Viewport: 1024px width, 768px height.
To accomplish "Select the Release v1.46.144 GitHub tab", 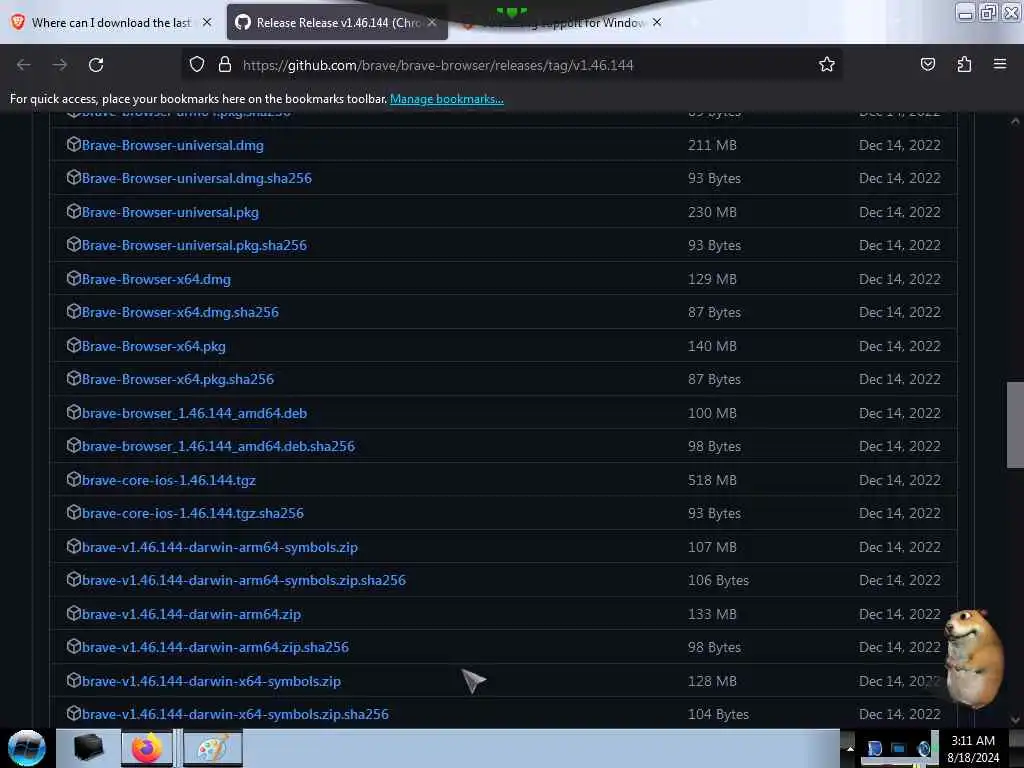I will tap(338, 23).
